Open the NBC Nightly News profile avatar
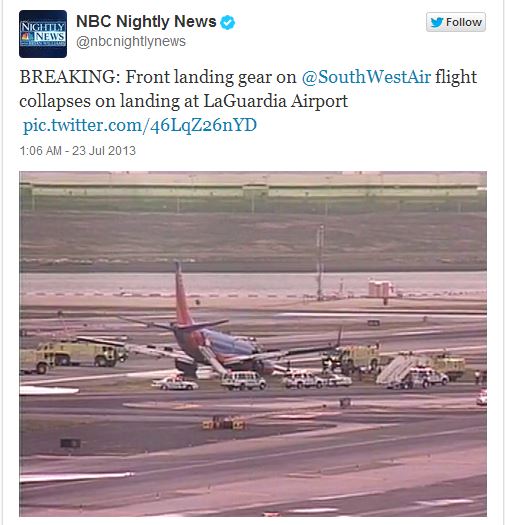This screenshot has width=505, height=525. [43, 34]
